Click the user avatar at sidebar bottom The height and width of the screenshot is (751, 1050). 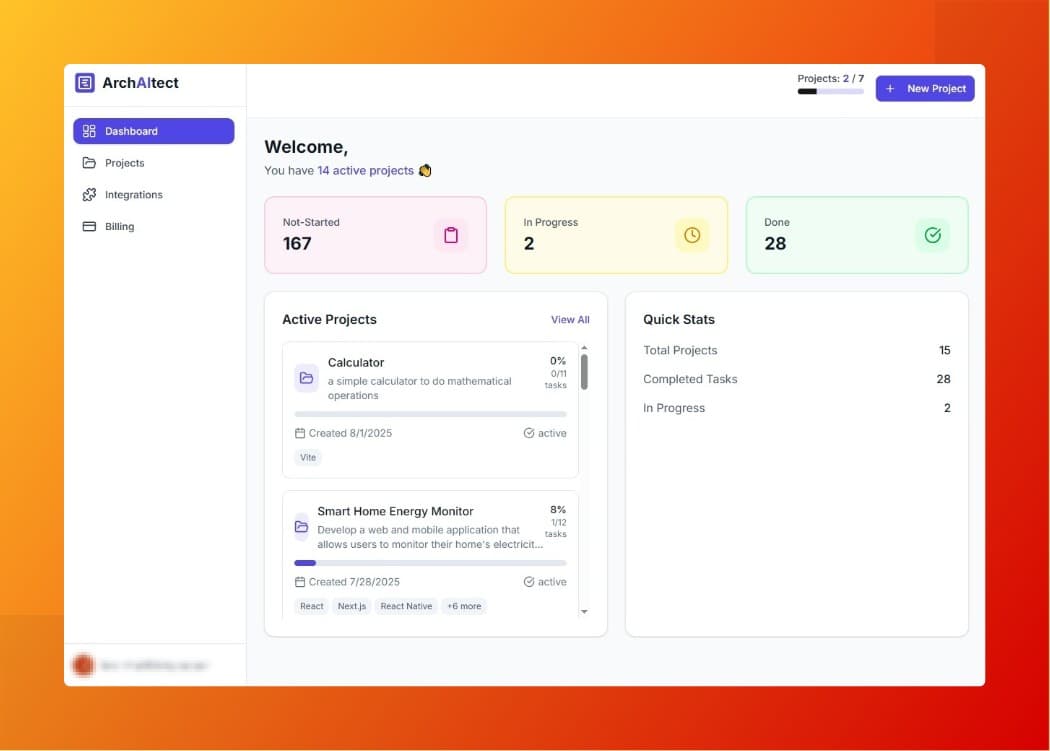coord(83,664)
